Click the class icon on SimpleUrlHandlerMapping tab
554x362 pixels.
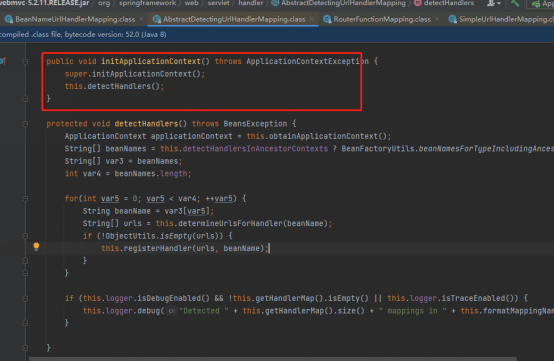(x=452, y=19)
